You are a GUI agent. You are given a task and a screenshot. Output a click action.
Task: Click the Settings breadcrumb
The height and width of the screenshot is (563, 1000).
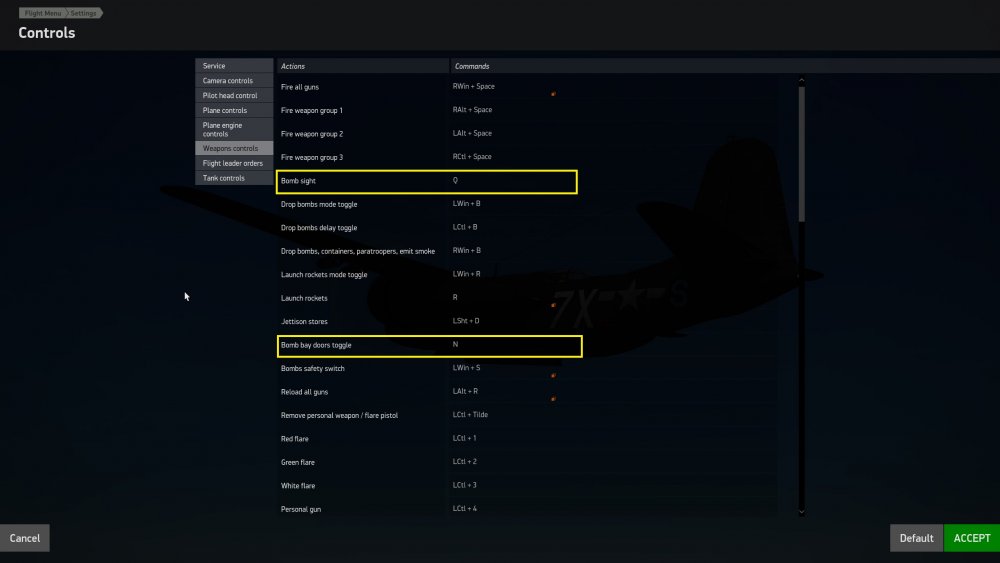(84, 13)
